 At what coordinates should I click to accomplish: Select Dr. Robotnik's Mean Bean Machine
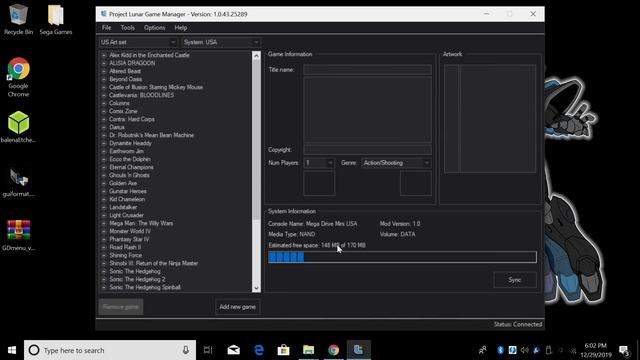pyautogui.click(x=151, y=135)
